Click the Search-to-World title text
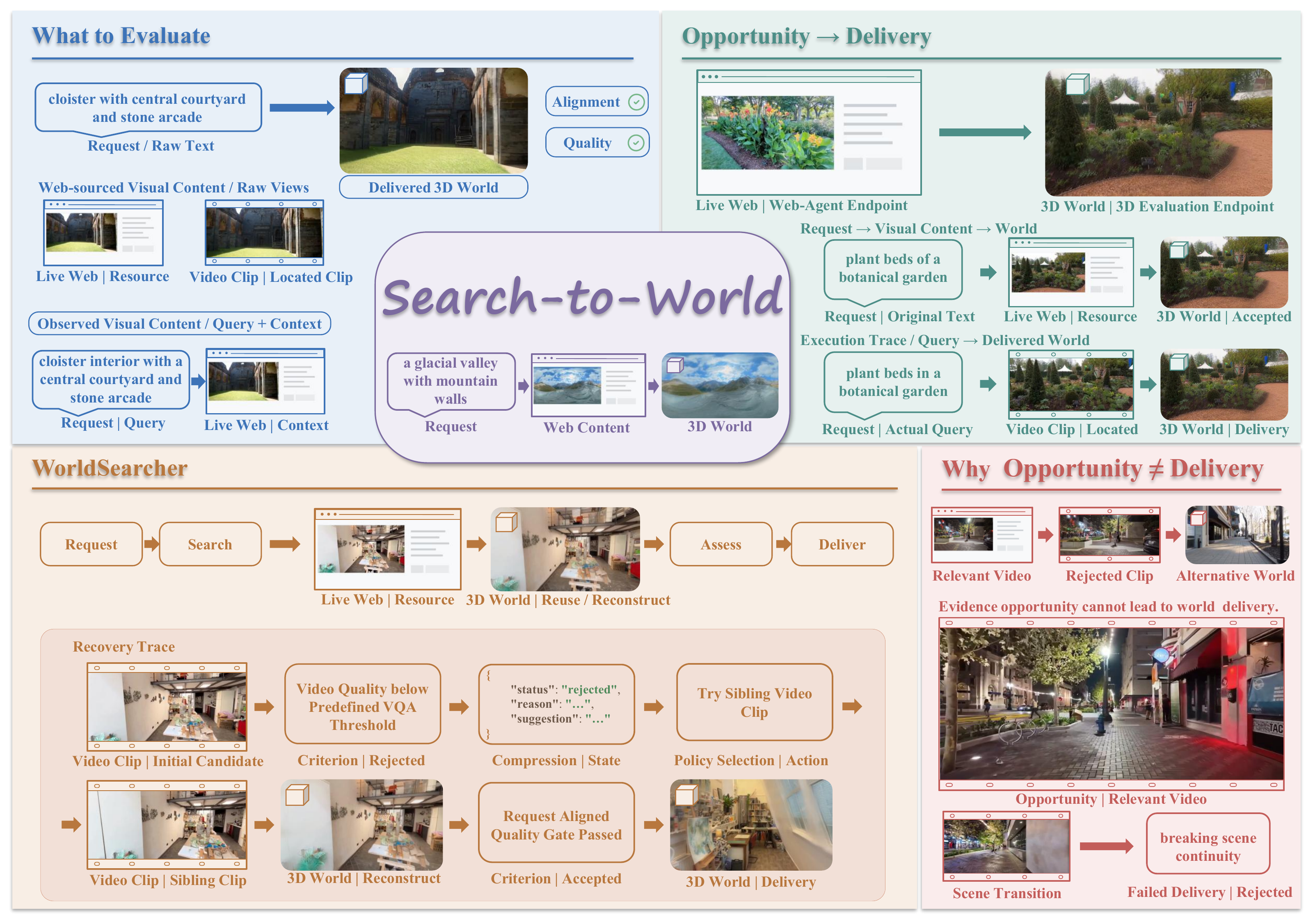This screenshot has width=1313, height=924. (x=582, y=297)
